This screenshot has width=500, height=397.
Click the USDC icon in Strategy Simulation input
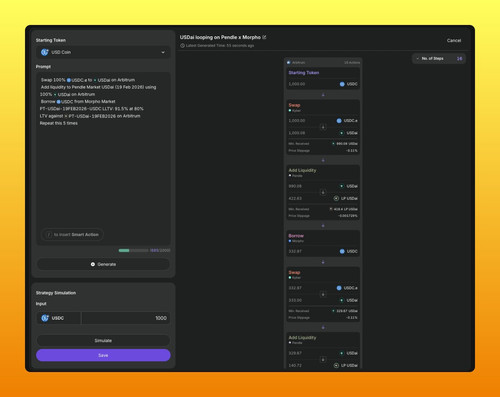pyautogui.click(x=45, y=318)
